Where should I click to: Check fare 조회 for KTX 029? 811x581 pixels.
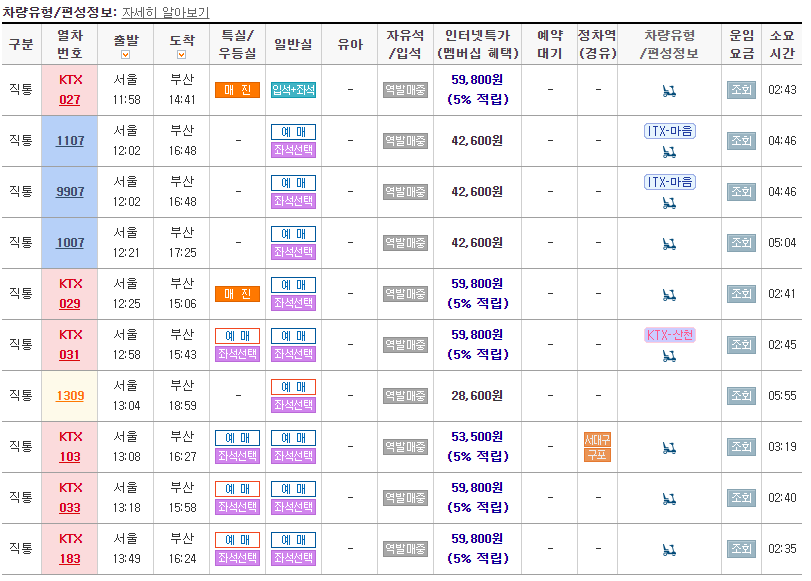click(x=741, y=294)
